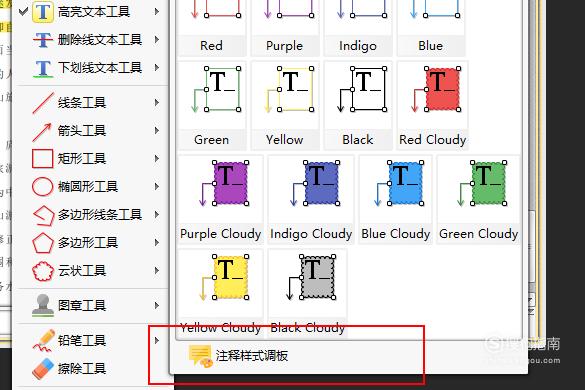
Task: Pick the eraser tool icon
Action: coord(43,368)
